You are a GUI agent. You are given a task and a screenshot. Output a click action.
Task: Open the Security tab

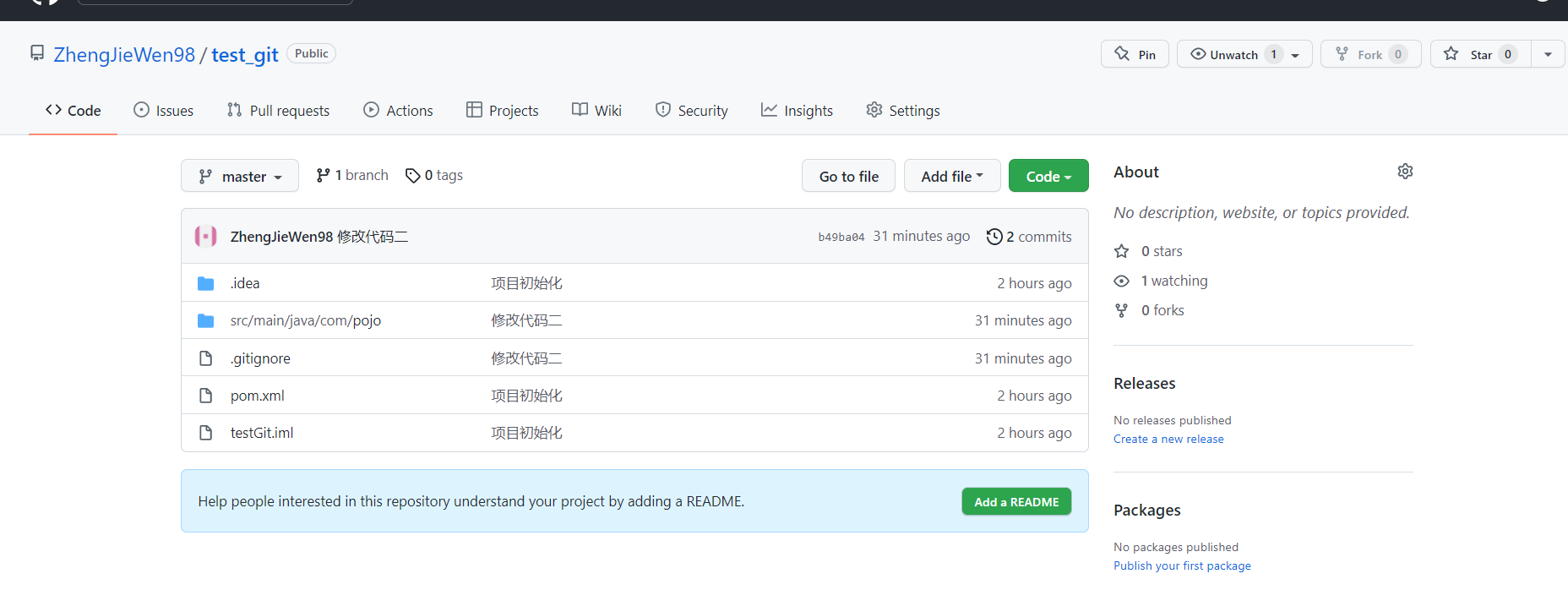coord(692,111)
